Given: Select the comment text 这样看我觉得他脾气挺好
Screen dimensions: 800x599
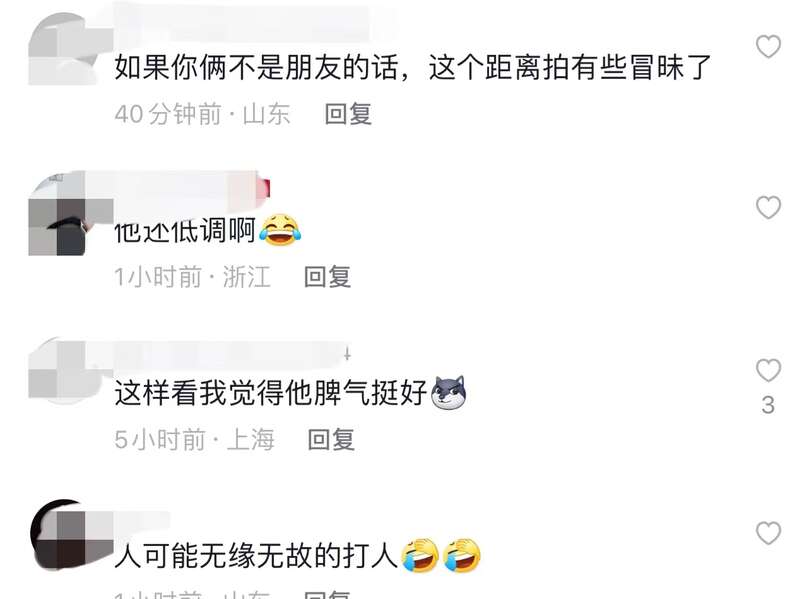Looking at the screenshot, I should 271,393.
